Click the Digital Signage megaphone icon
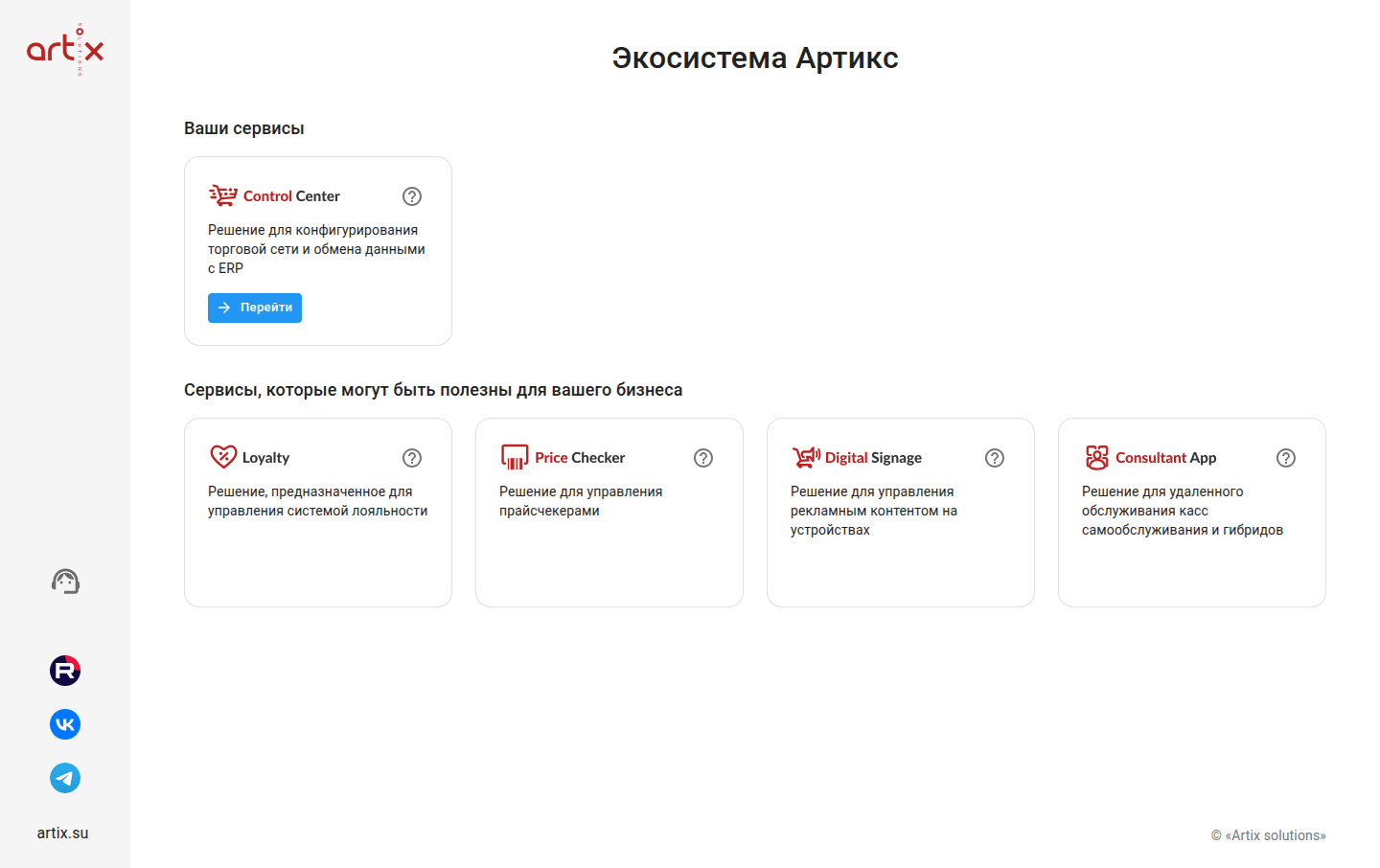1380x868 pixels. tap(806, 457)
